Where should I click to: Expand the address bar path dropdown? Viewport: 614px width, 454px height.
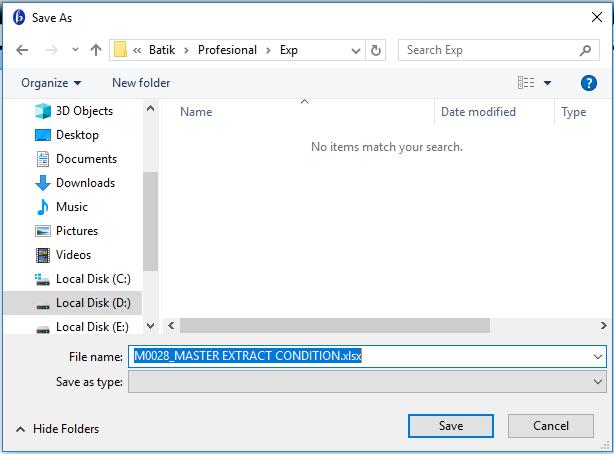(x=354, y=50)
